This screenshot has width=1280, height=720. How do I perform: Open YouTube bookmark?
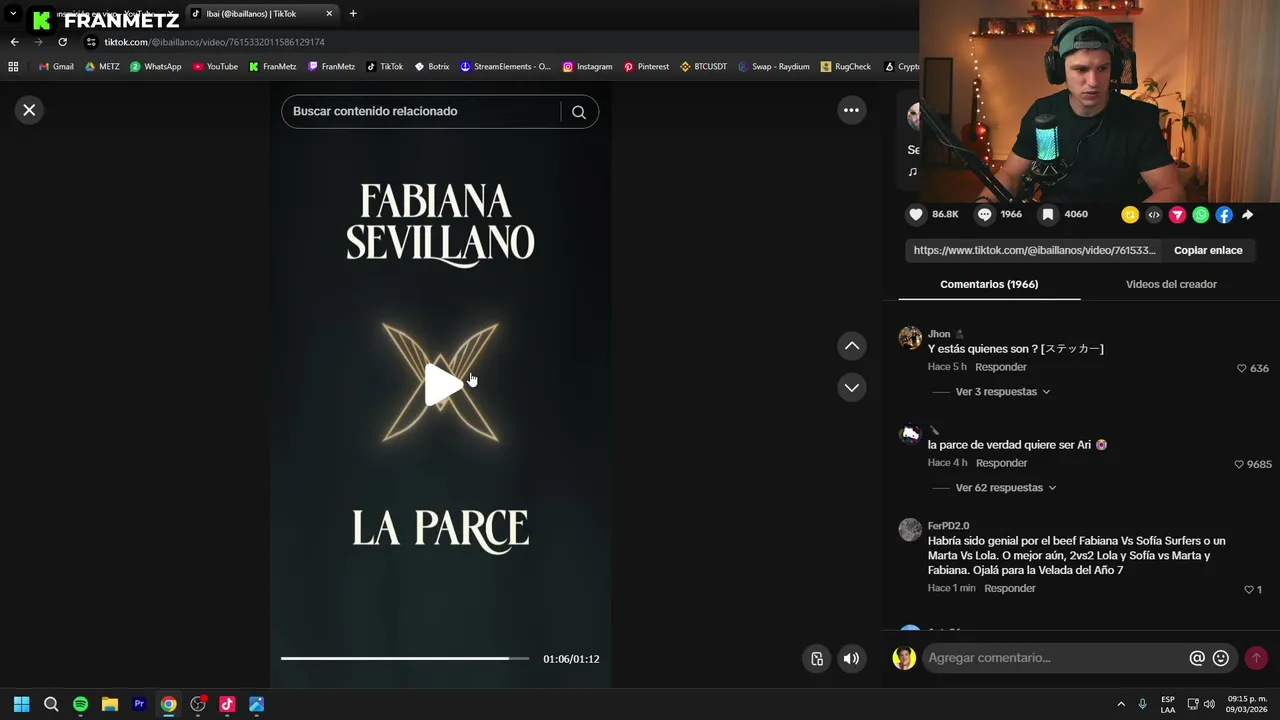click(215, 67)
